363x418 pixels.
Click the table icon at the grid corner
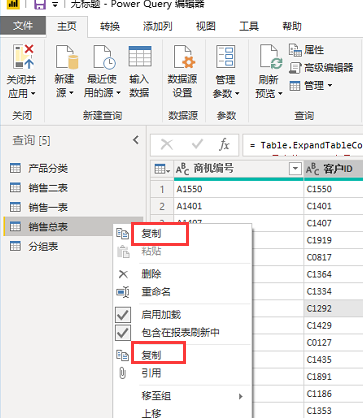tap(162, 169)
